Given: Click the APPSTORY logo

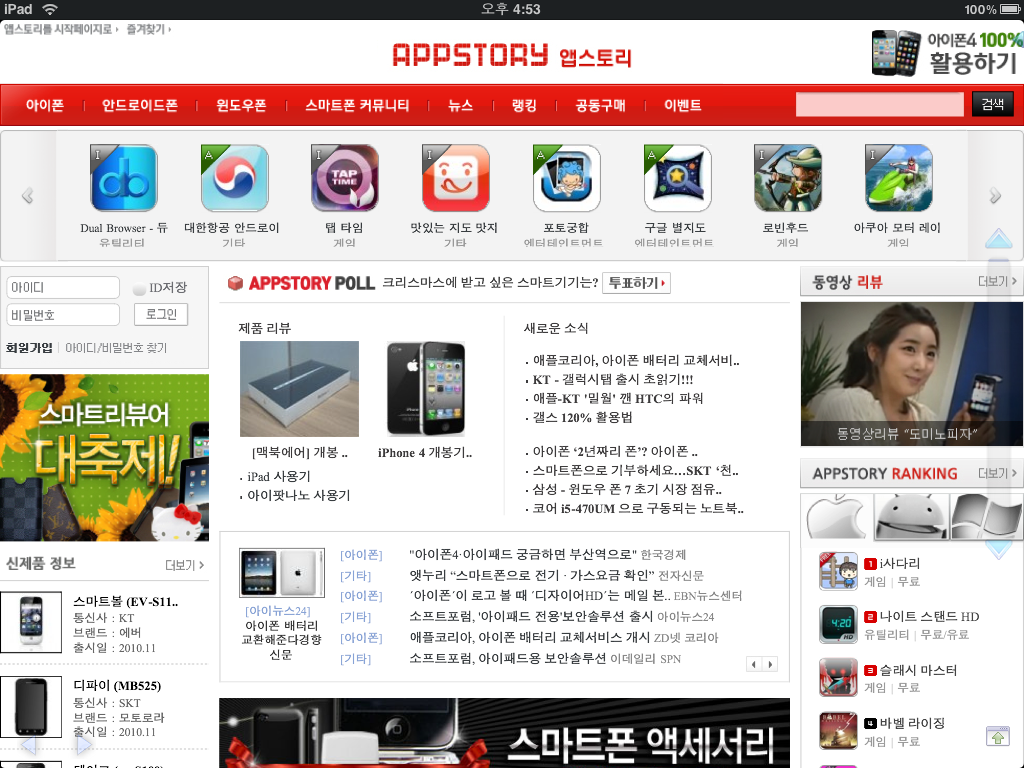Looking at the screenshot, I should point(512,56).
